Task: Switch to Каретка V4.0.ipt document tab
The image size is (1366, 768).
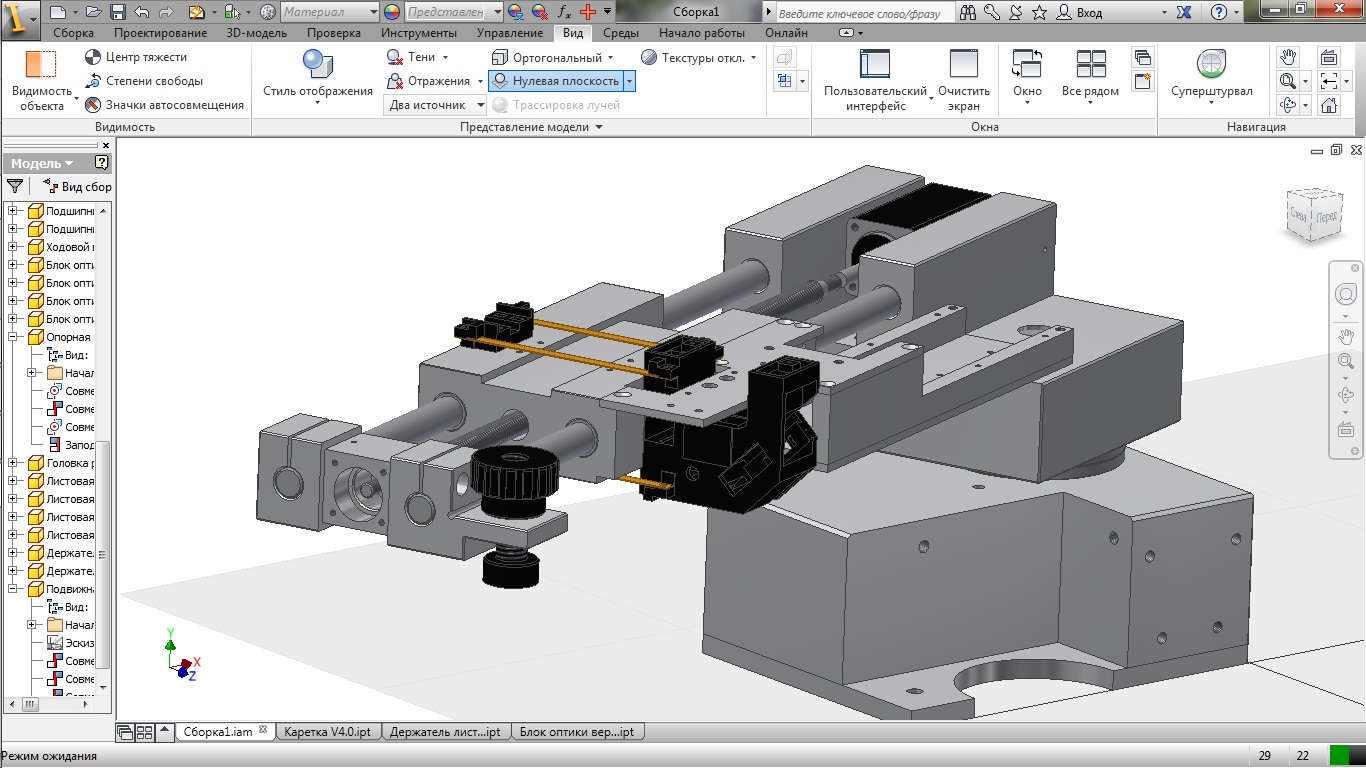Action: 327,732
